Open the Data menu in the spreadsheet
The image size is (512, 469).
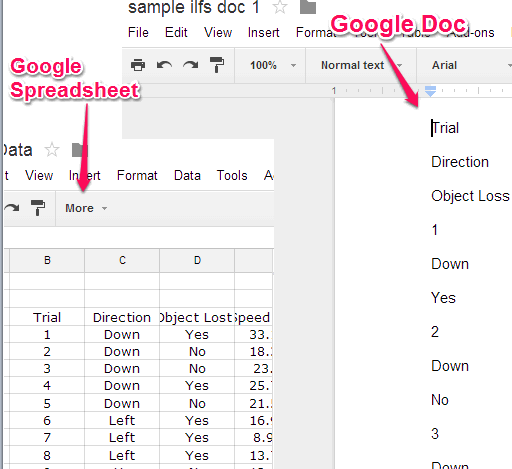(187, 175)
